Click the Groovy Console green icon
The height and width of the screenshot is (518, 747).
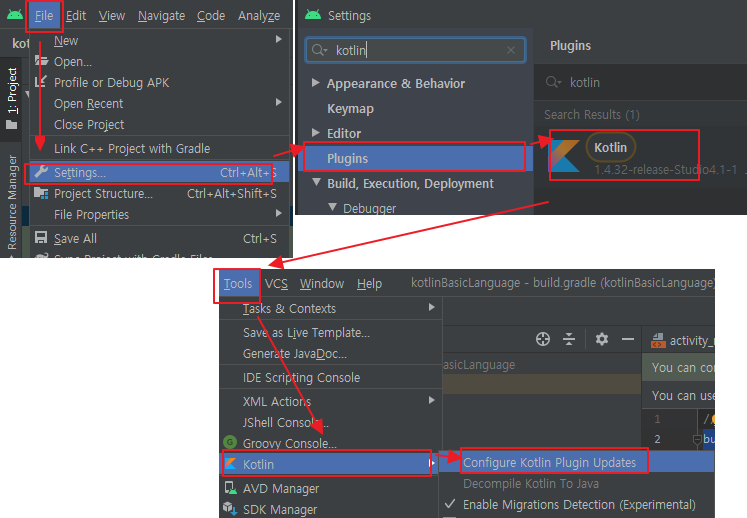[230, 442]
